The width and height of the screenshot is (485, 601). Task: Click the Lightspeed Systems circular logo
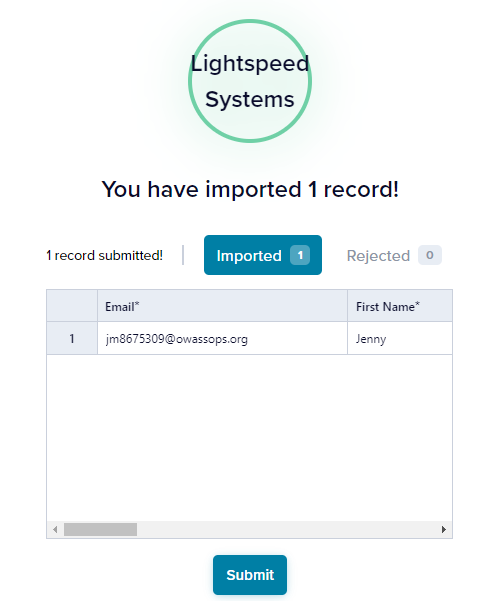[250, 81]
